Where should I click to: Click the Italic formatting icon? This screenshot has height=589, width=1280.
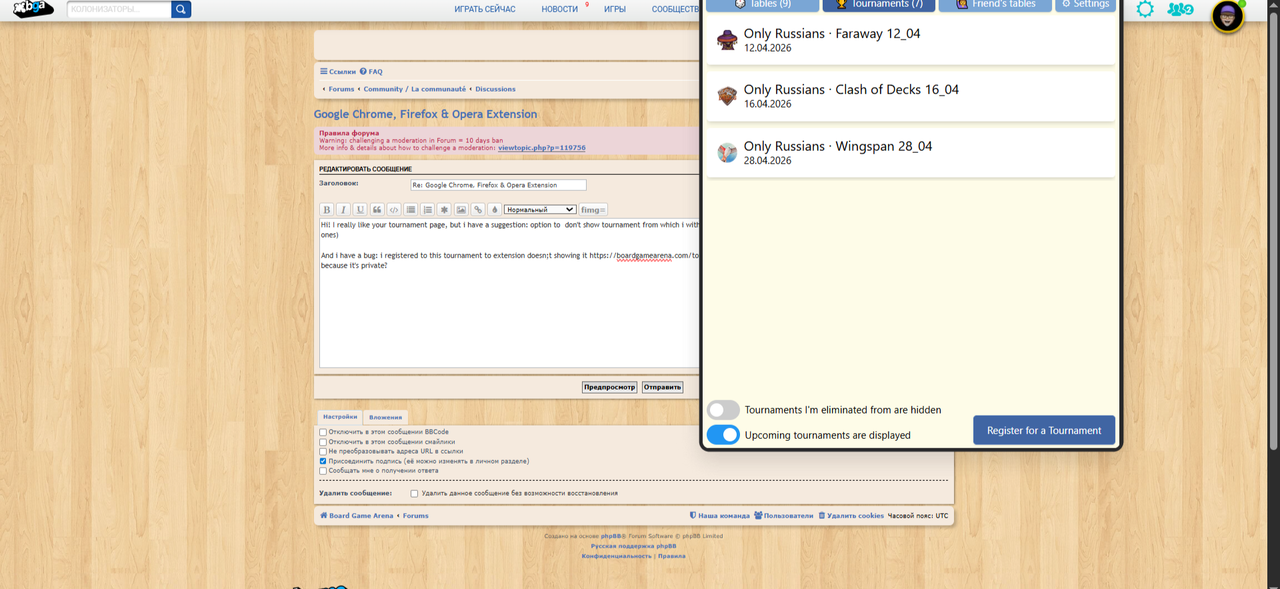343,210
